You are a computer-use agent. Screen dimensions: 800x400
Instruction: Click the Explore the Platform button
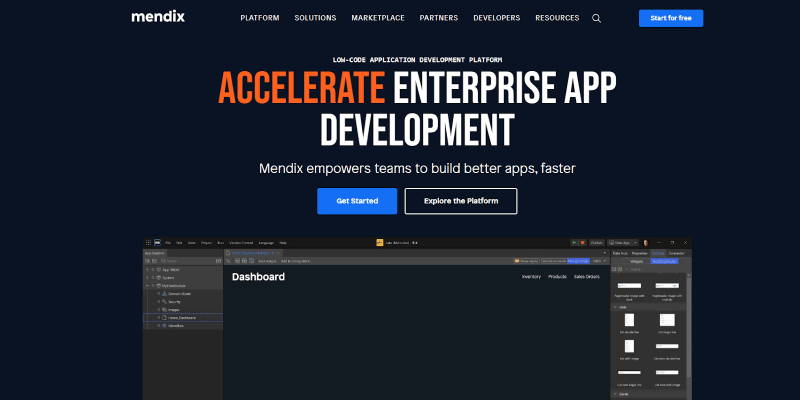(461, 201)
